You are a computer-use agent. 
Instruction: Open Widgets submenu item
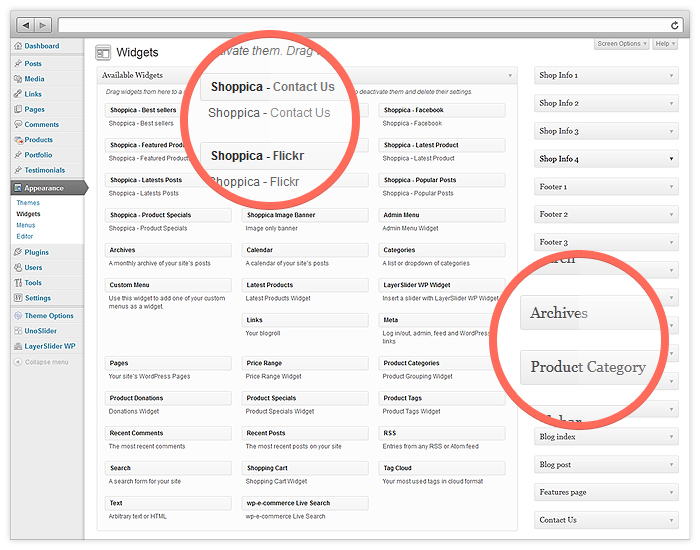[28, 214]
